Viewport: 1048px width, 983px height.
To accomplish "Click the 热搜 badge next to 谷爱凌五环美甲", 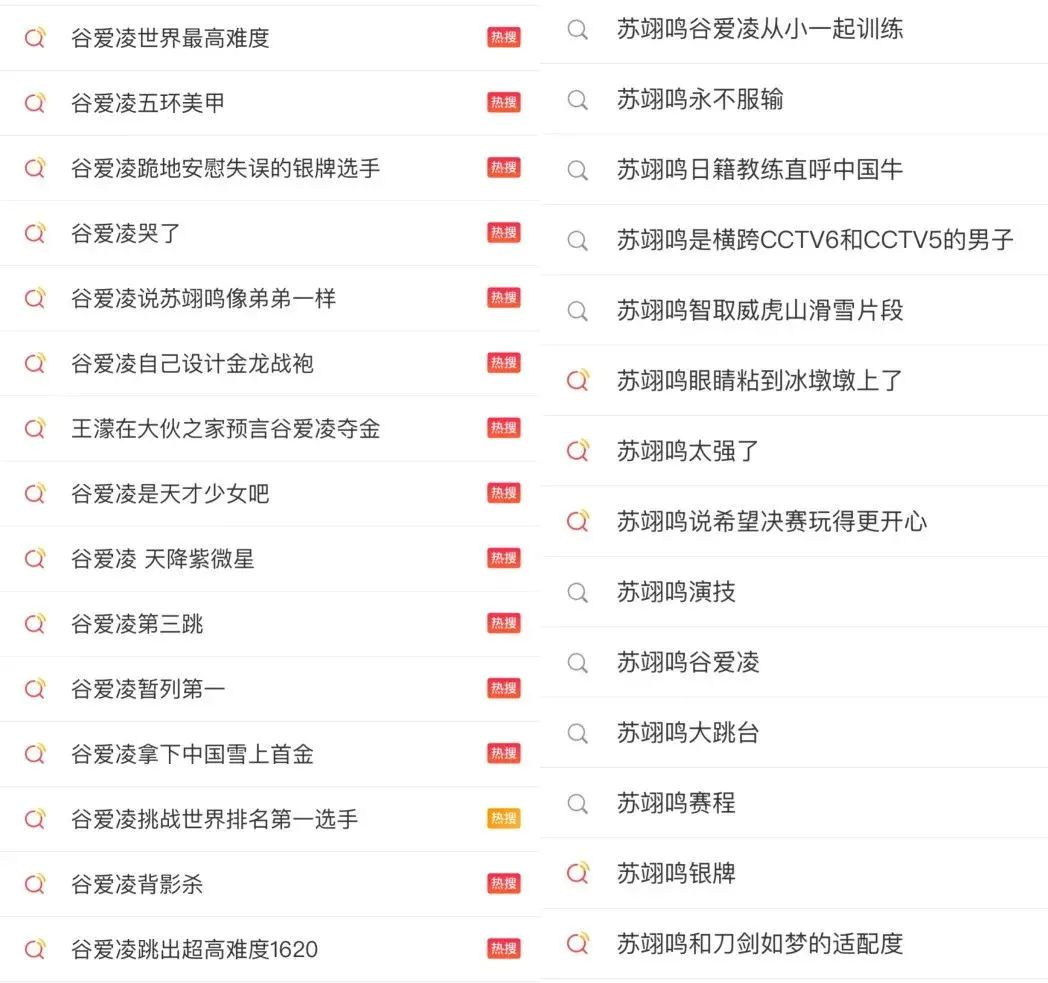I will coord(504,103).
